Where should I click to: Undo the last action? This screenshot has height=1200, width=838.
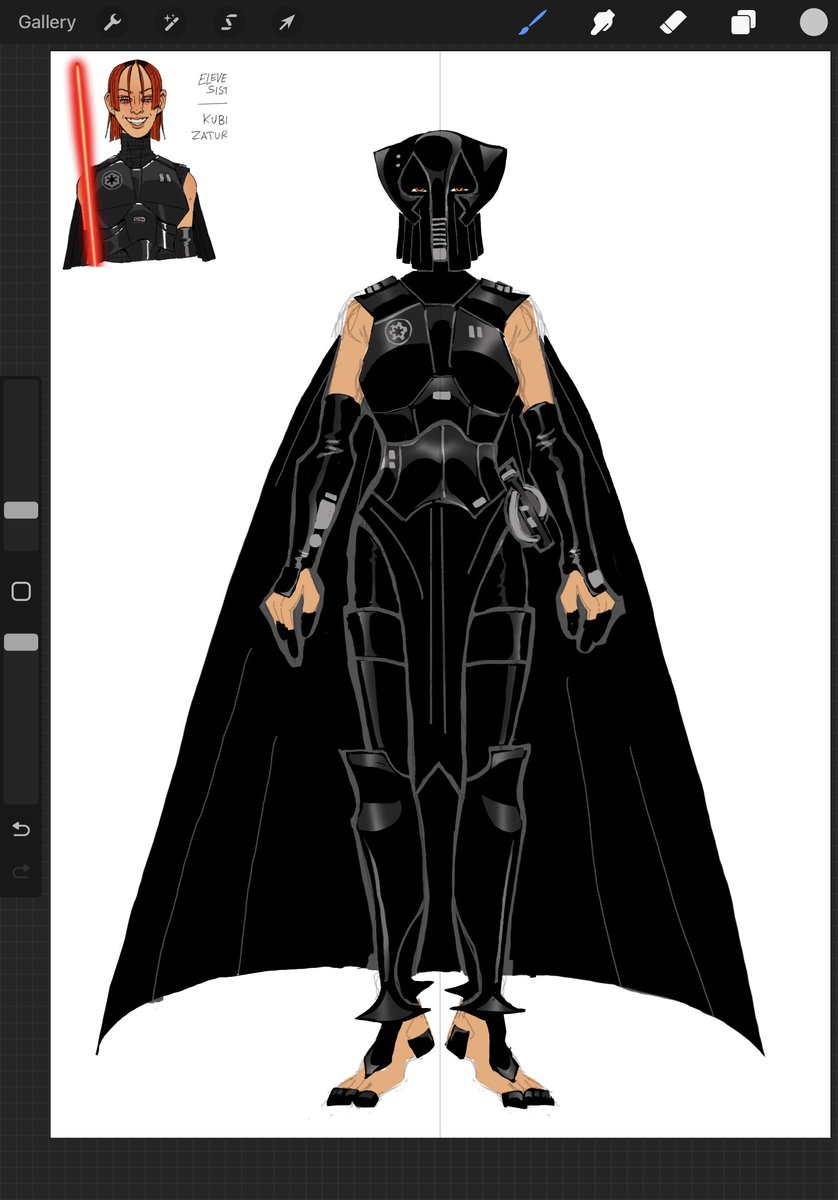point(21,830)
